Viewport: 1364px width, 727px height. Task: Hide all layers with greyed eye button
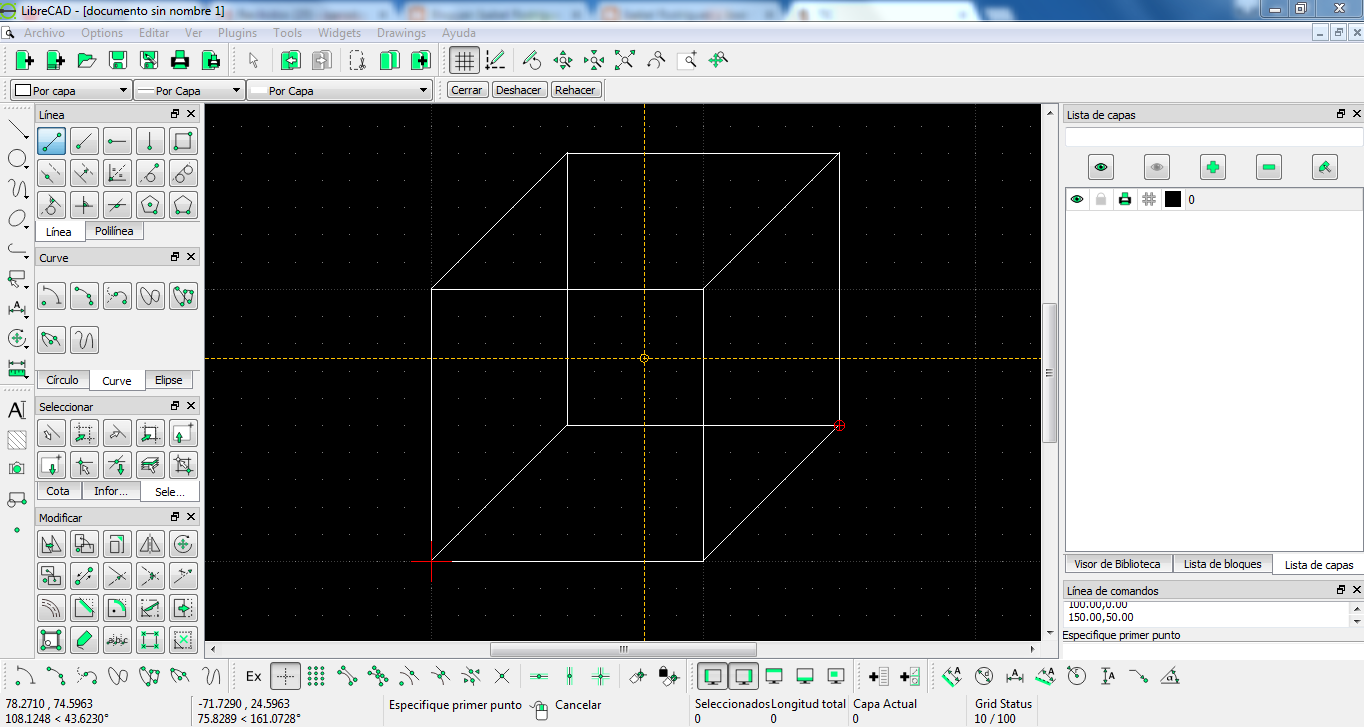(1157, 167)
